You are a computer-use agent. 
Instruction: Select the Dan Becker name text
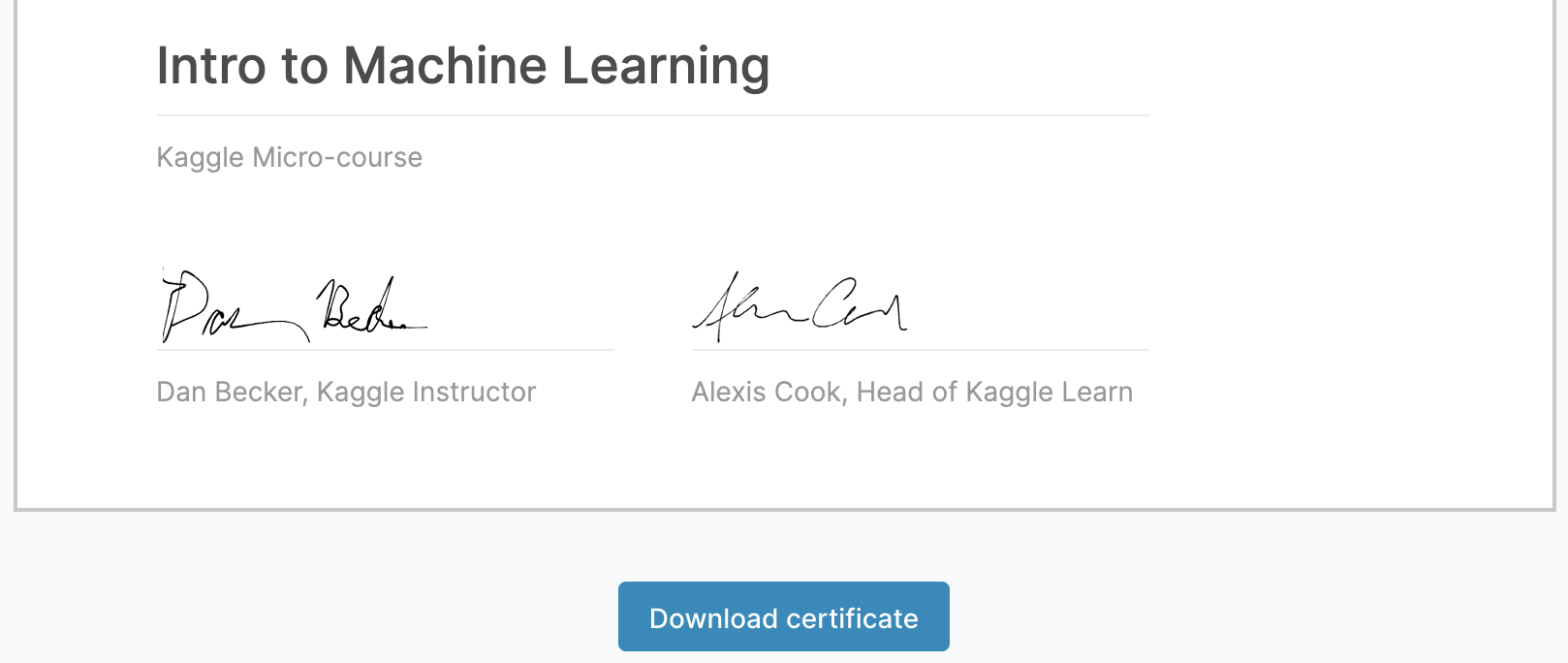point(232,392)
